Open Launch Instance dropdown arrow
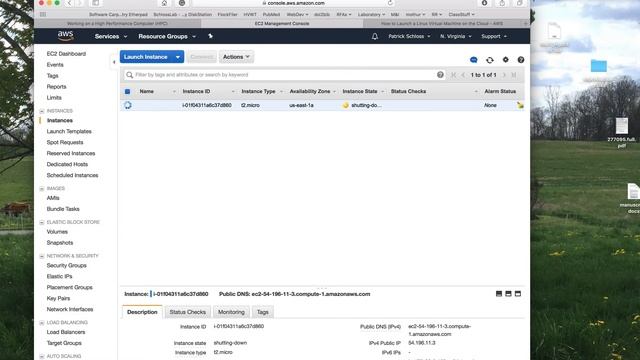 [x=178, y=57]
